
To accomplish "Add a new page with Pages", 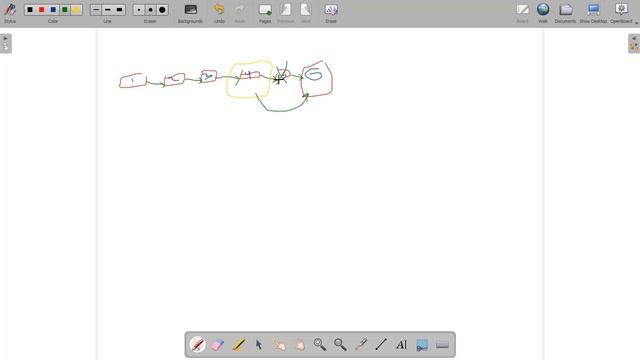I will point(265,13).
